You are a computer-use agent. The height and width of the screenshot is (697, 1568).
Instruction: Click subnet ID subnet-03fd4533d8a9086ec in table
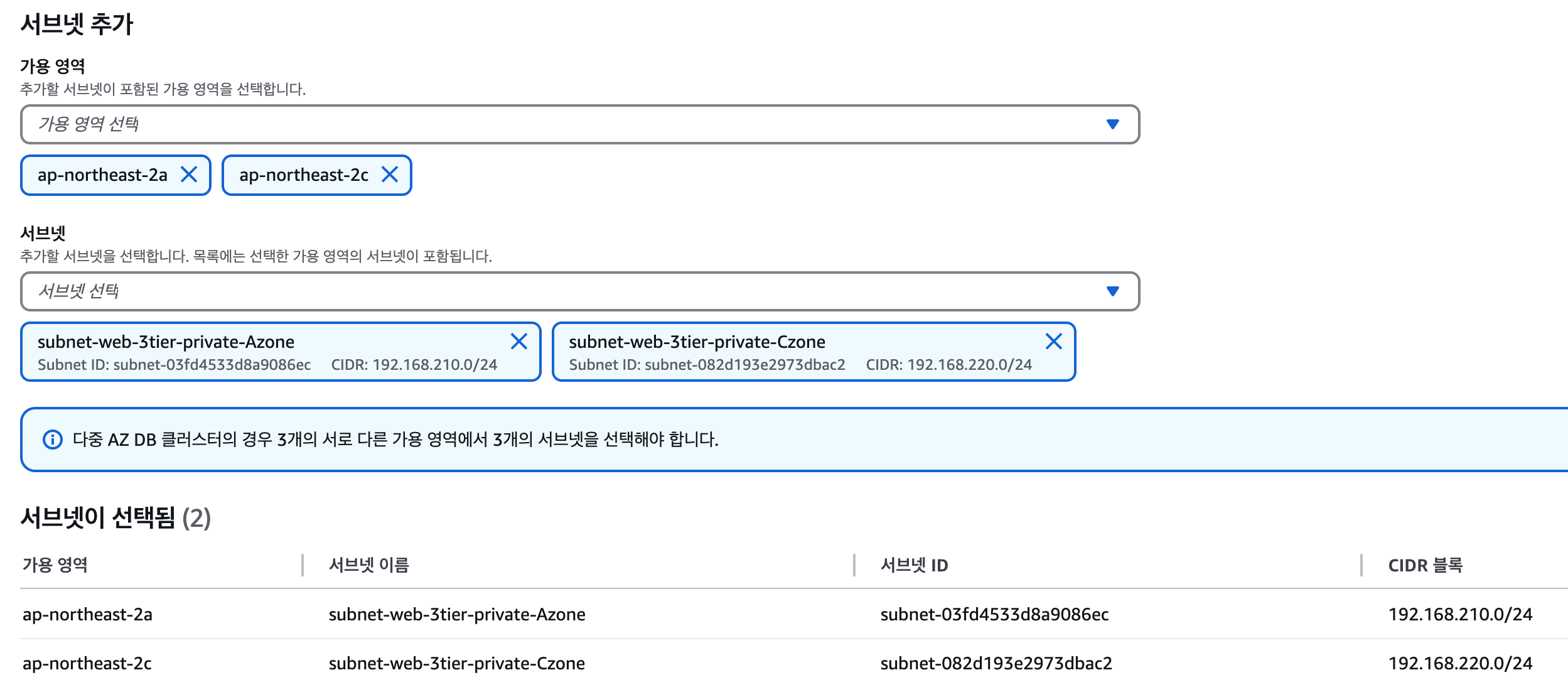[x=994, y=614]
